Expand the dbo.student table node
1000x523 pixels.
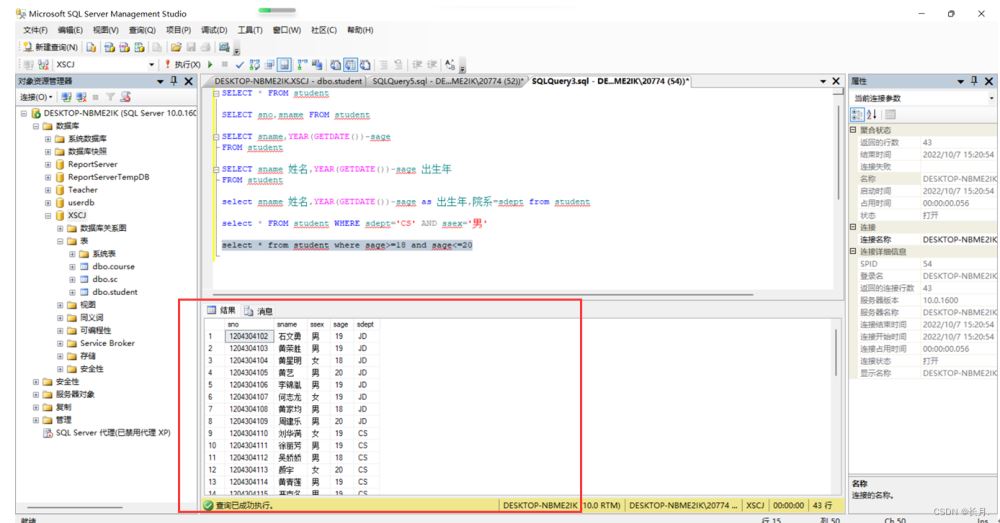(72, 292)
